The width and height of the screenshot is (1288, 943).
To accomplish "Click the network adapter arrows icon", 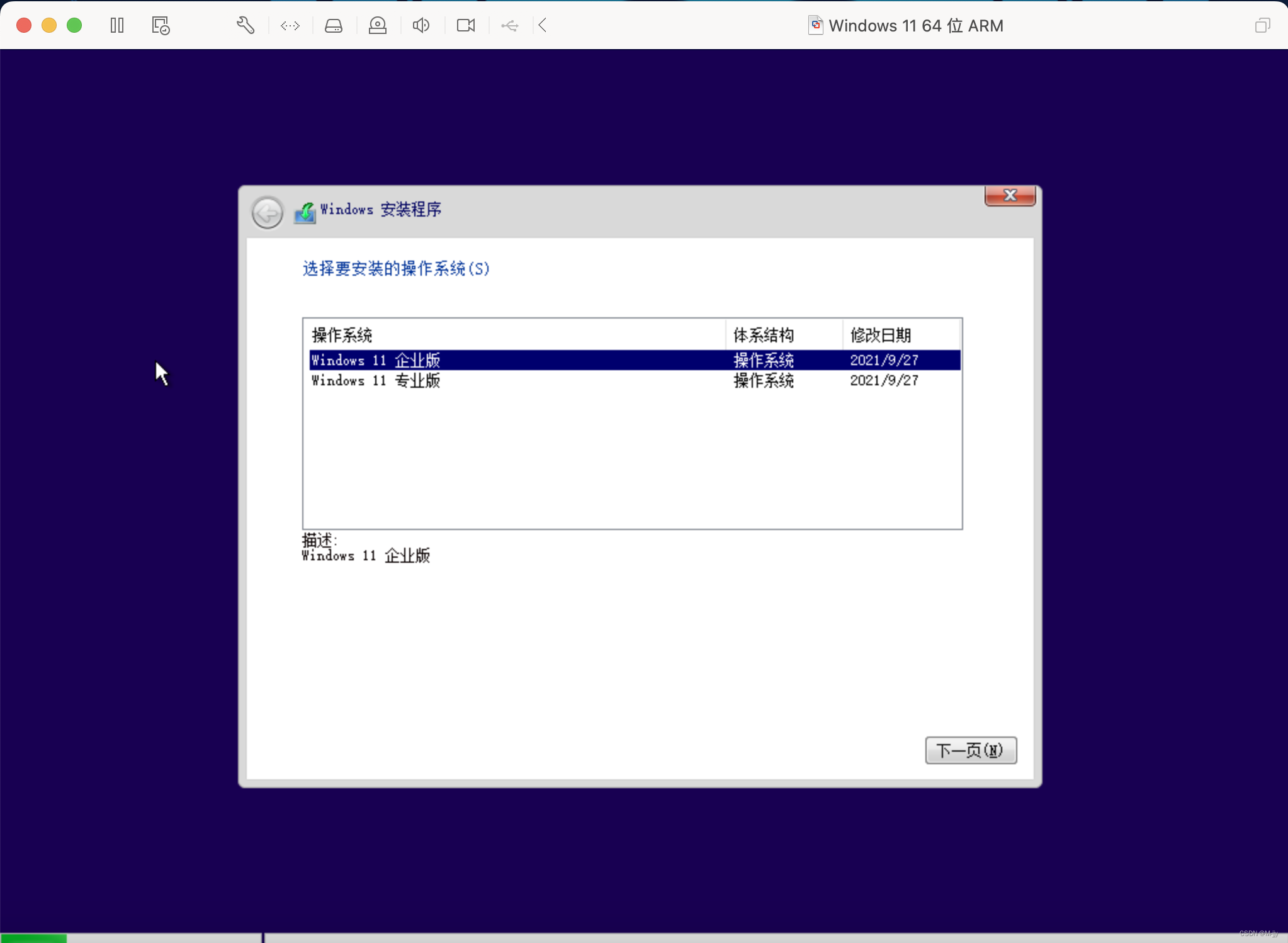I will tap(290, 25).
